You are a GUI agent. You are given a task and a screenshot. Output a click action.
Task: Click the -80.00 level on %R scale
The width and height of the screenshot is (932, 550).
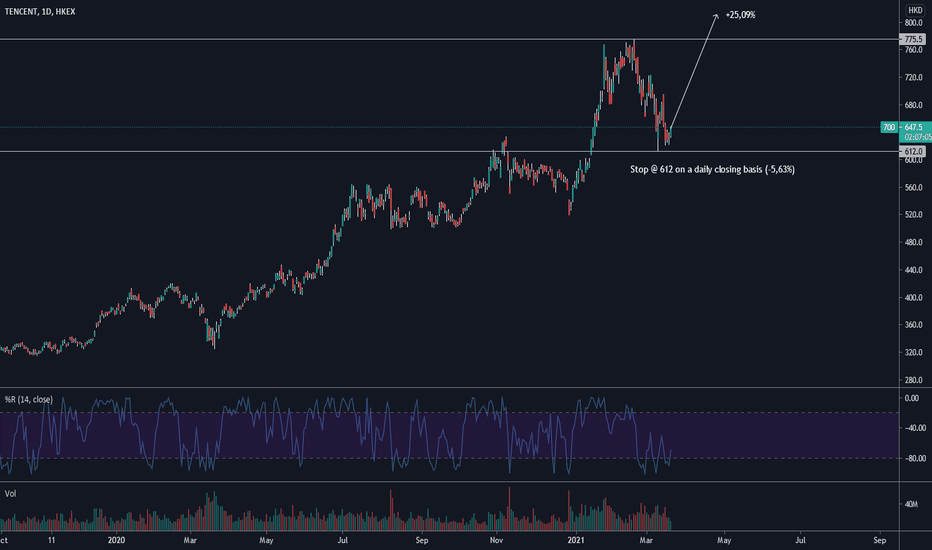click(x=915, y=458)
